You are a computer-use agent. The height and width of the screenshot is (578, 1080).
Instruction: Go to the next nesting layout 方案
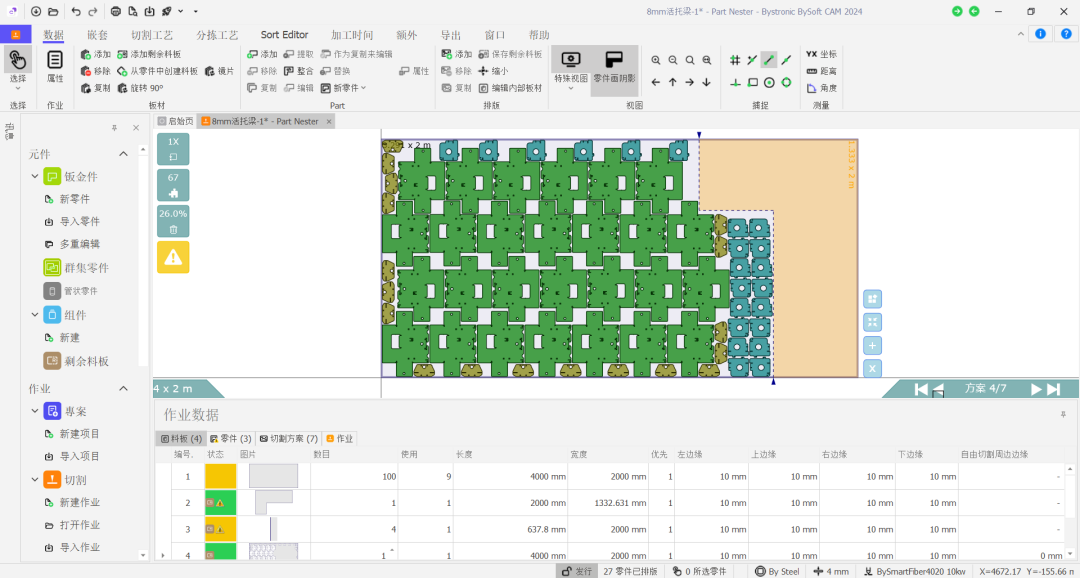point(1037,389)
